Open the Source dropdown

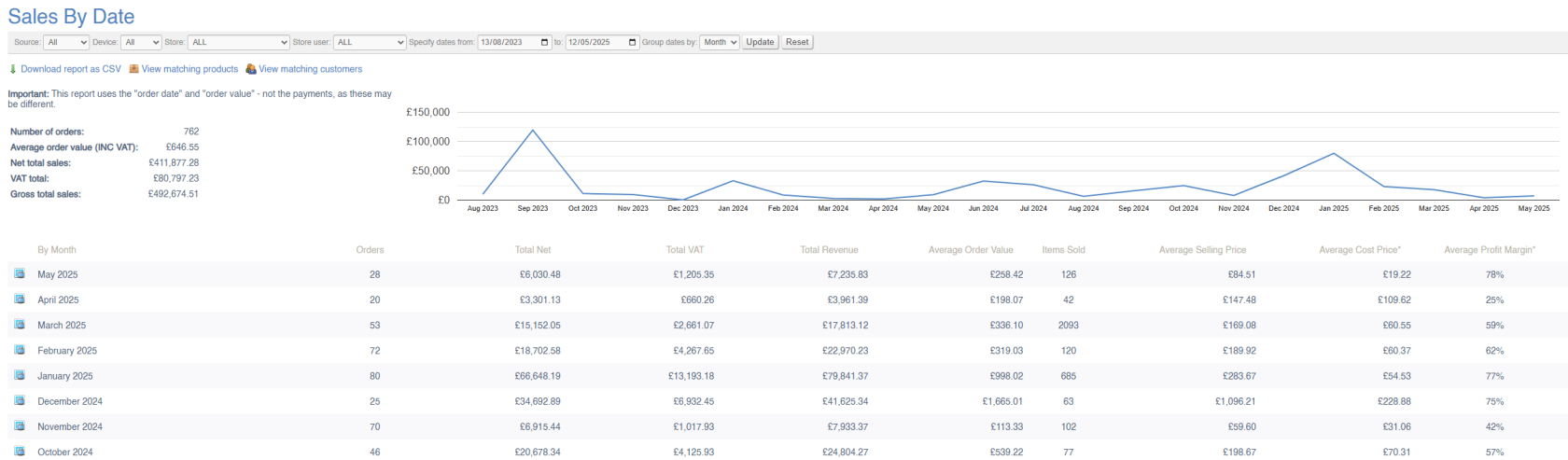tap(66, 42)
